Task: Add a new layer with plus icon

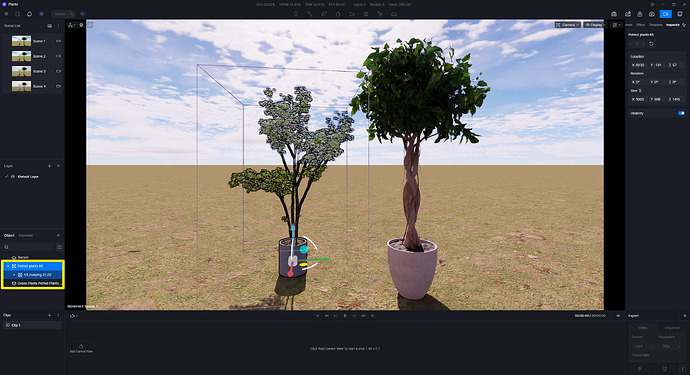Action: (49, 166)
